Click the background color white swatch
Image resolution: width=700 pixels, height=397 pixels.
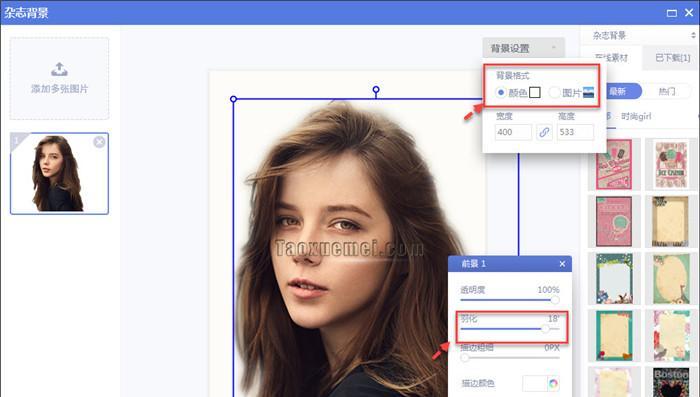(x=535, y=92)
